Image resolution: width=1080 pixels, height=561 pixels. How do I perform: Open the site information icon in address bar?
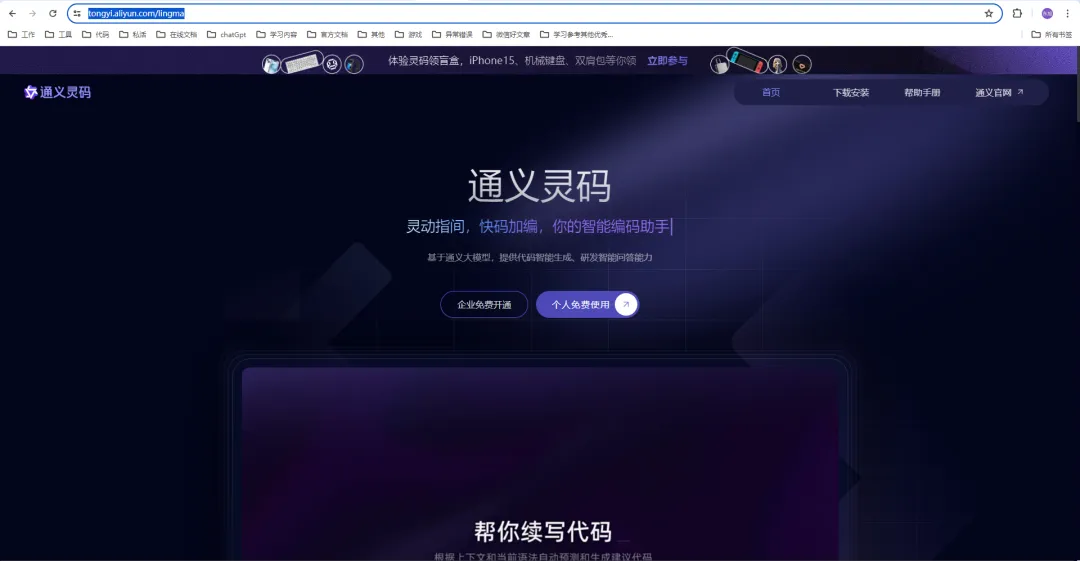click(77, 13)
